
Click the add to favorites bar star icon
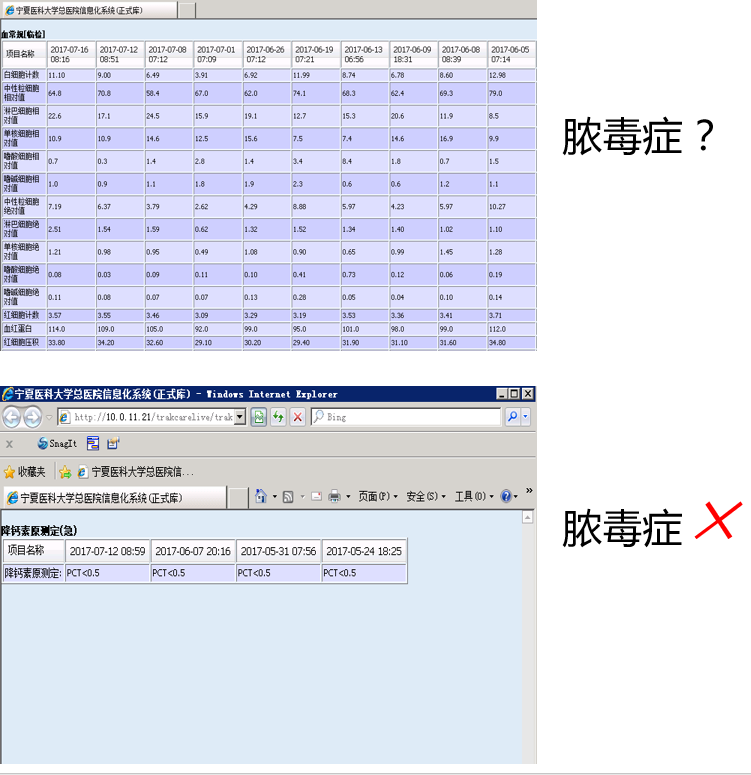tap(65, 471)
